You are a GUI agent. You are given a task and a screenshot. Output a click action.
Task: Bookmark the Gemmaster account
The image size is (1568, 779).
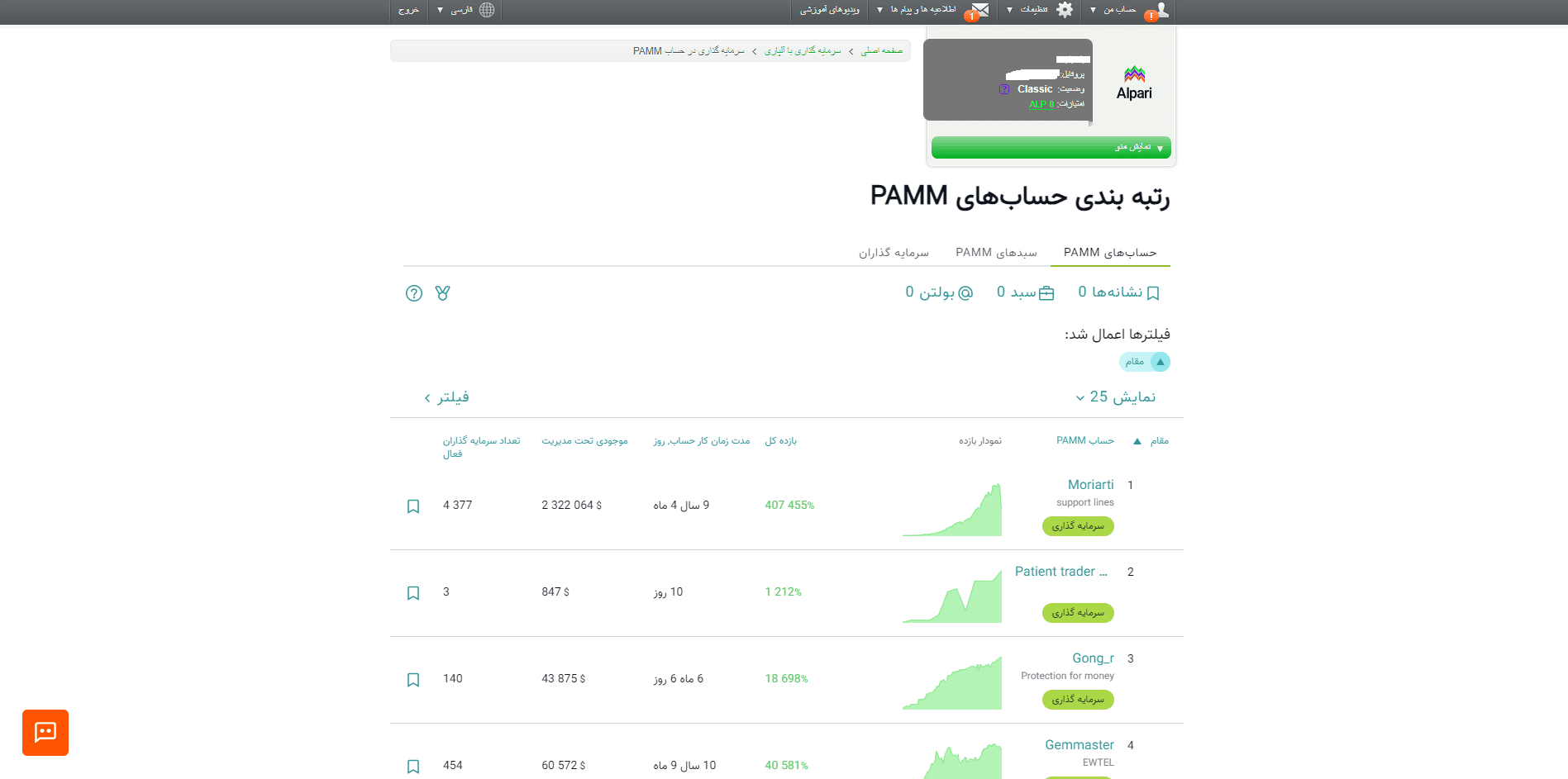click(413, 767)
